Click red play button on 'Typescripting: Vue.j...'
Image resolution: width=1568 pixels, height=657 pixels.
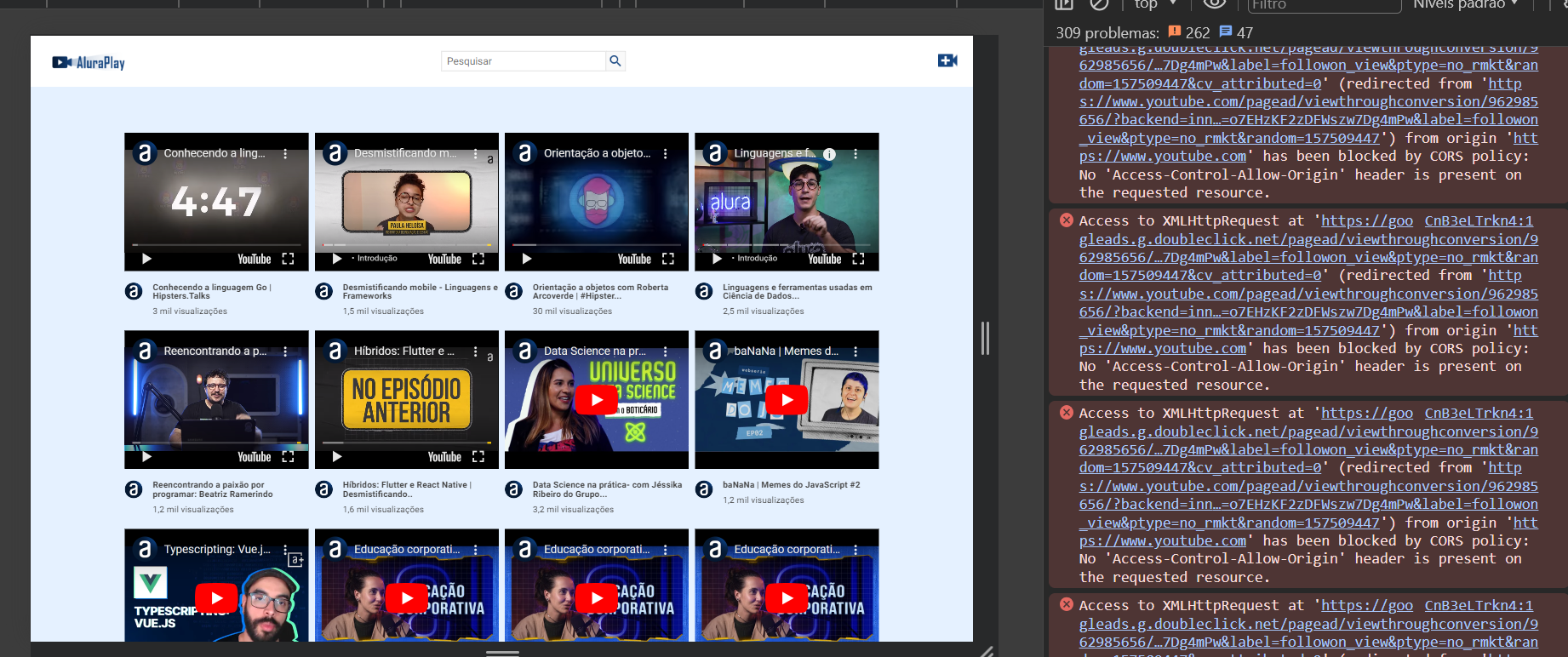(216, 597)
